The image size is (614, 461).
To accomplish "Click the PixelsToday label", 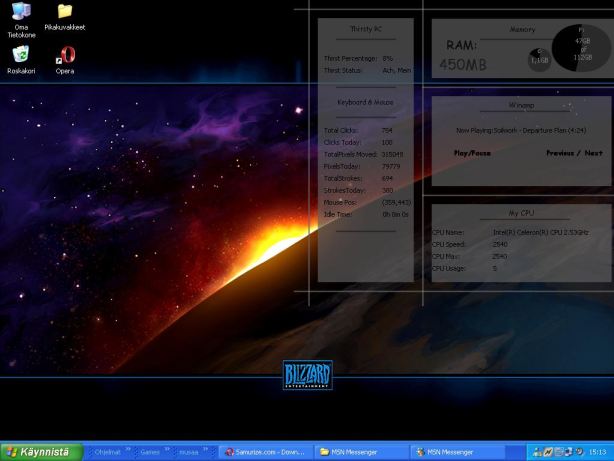I will [342, 166].
